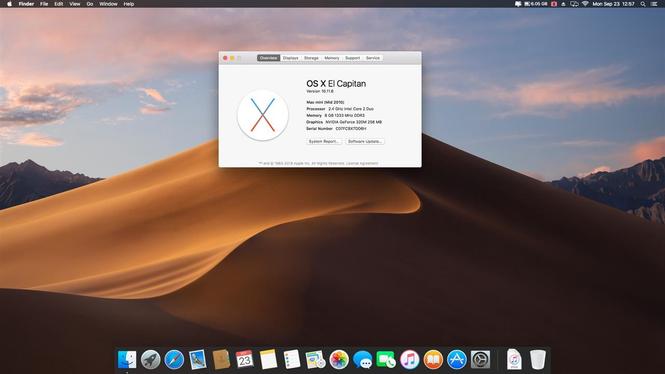The image size is (665, 374).
Task: Open Calendar showing 23 in Dock
Action: tap(245, 360)
